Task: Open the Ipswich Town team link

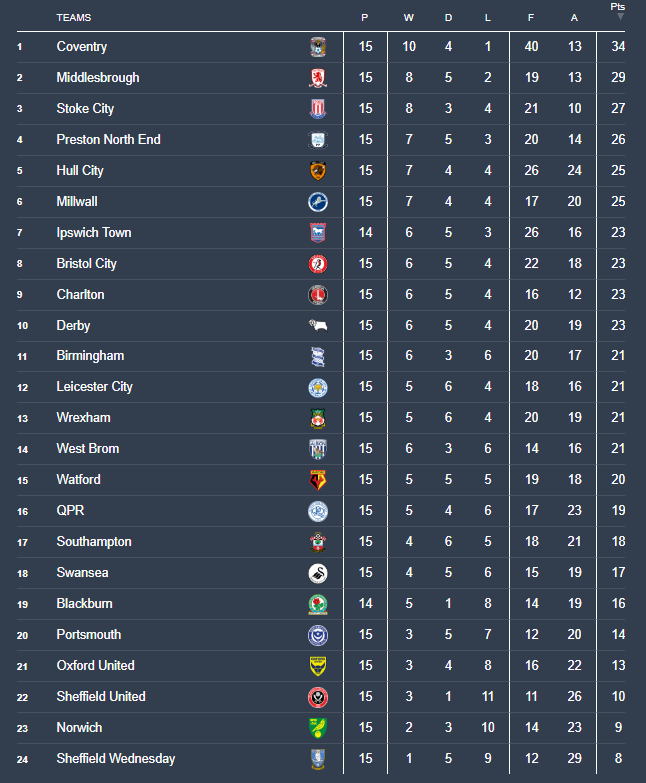Action: [x=94, y=233]
